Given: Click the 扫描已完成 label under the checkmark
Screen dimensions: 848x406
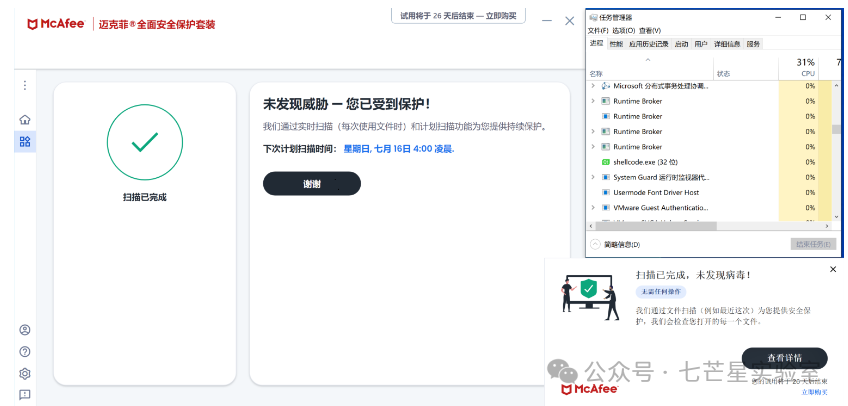Looking at the screenshot, I should 144,197.
